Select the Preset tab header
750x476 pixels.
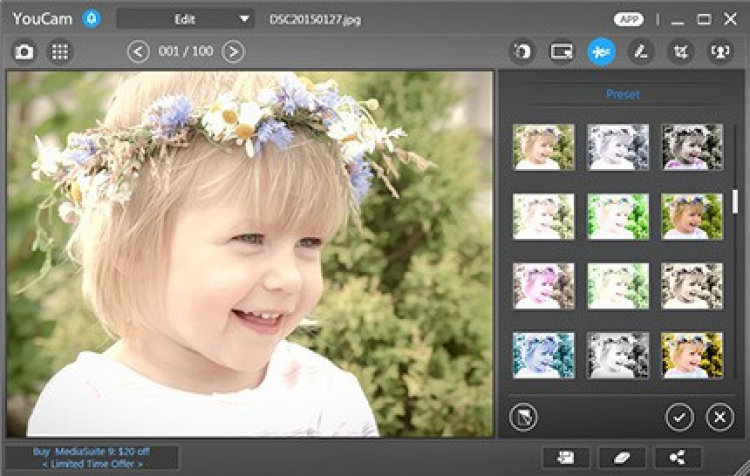[x=623, y=94]
